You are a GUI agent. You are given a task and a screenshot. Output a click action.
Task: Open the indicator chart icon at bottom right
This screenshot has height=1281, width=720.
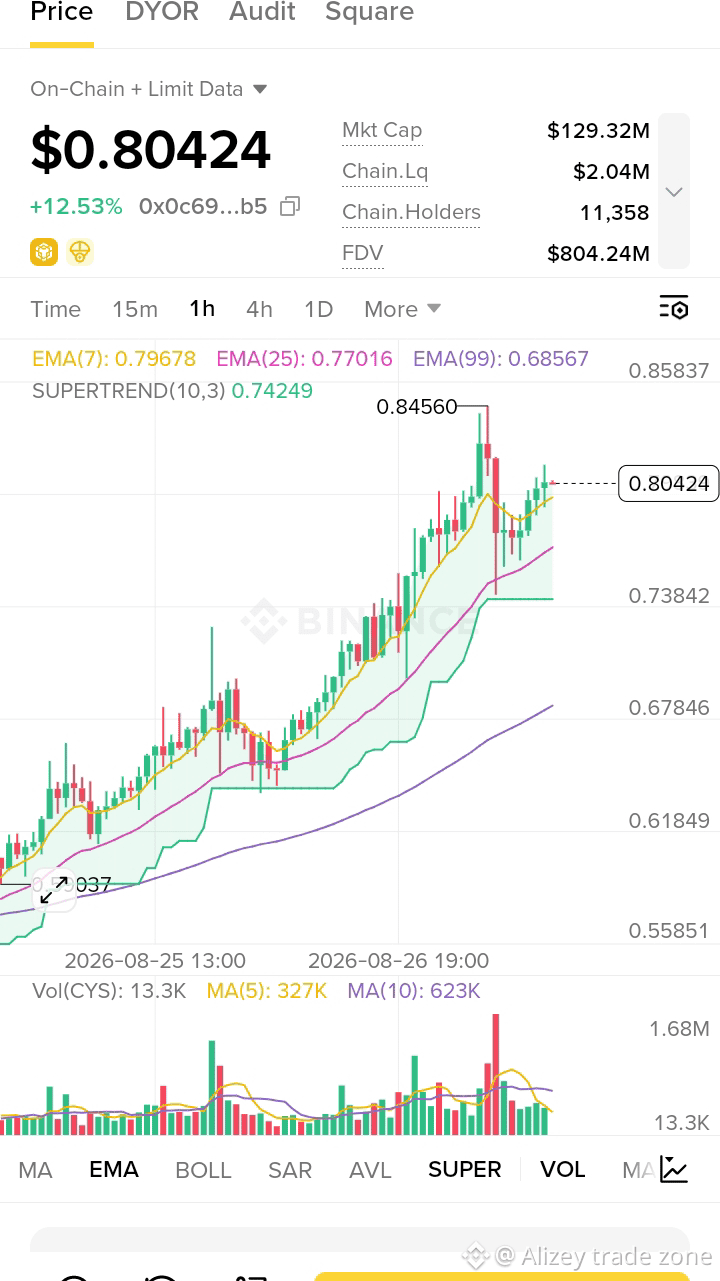674,1169
